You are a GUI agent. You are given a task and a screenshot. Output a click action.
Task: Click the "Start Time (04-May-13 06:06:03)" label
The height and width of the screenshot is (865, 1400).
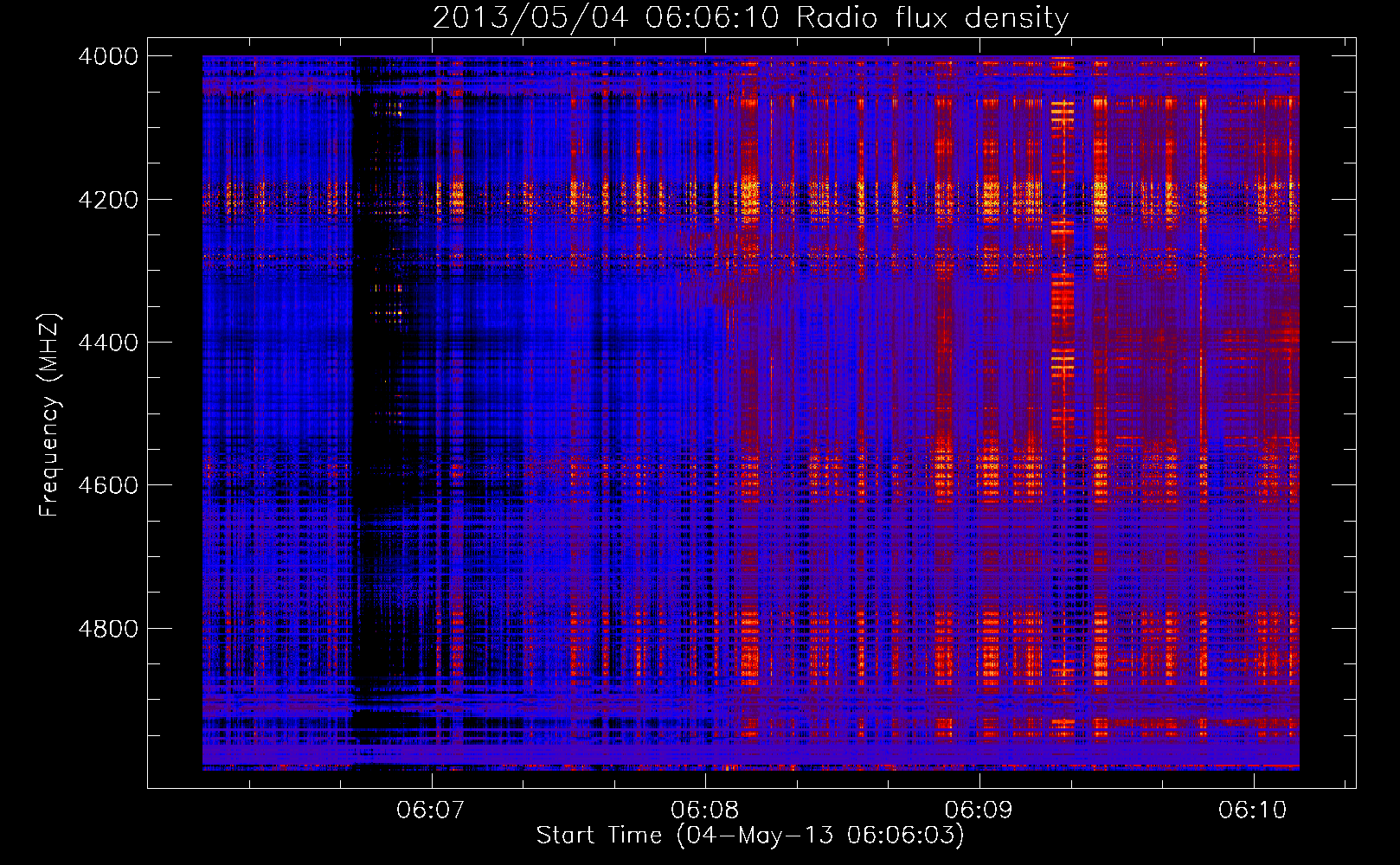[x=750, y=836]
